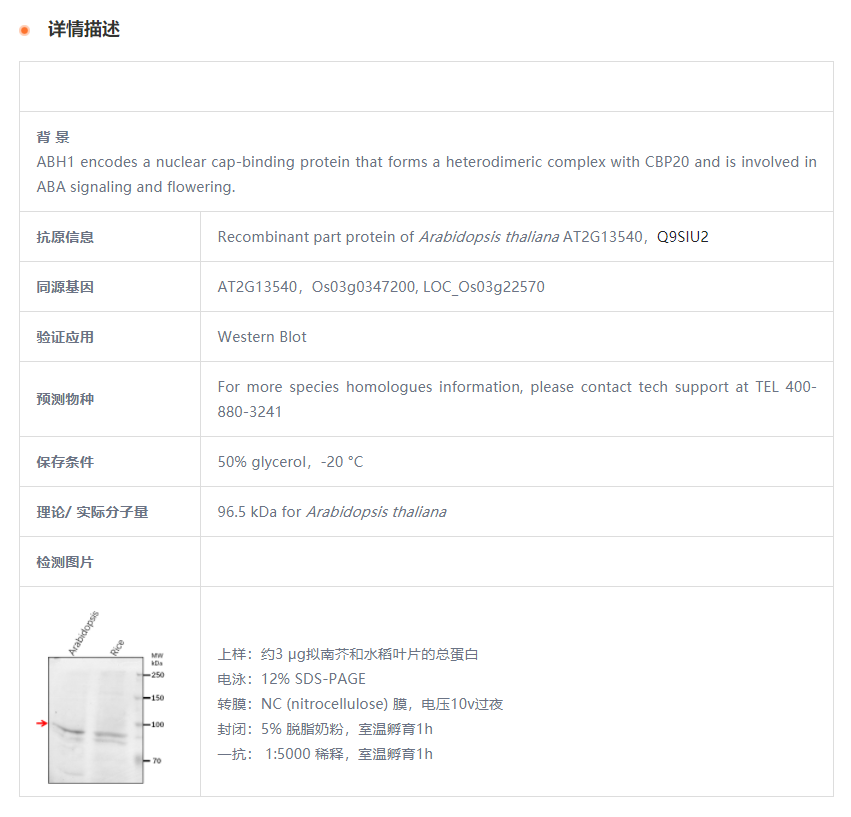The image size is (851, 817).
Task: Click the red arrow marker on the blot image
Action: [42, 723]
